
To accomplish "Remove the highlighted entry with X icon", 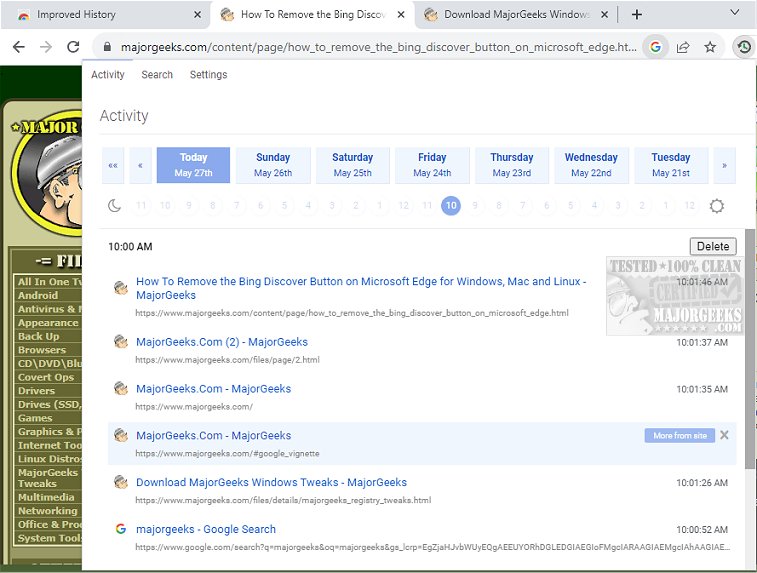I will pyautogui.click(x=725, y=435).
